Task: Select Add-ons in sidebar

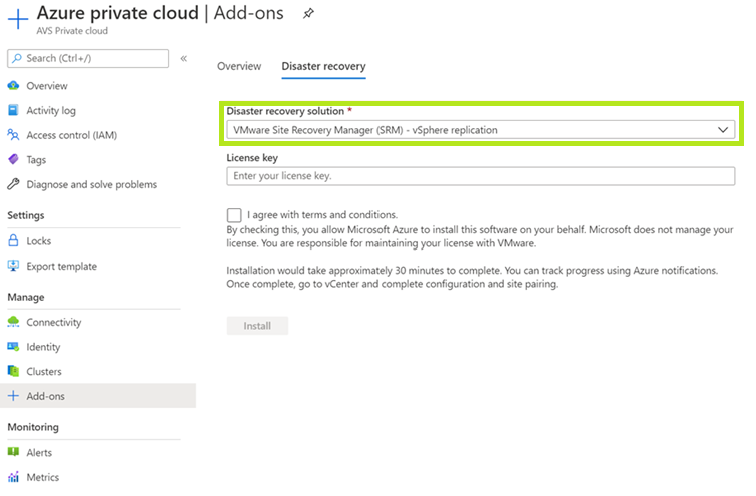Action: tap(98, 396)
